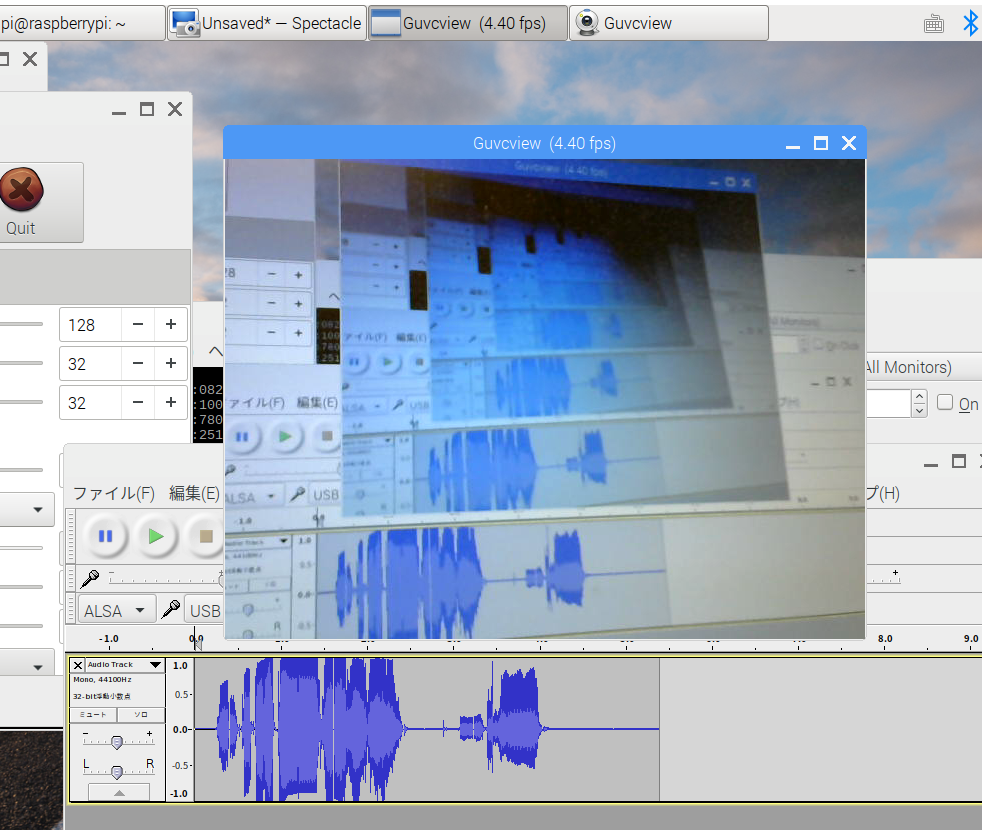Adjust the Audio Track gain slider
Screen dimensions: 982x830
[116, 742]
